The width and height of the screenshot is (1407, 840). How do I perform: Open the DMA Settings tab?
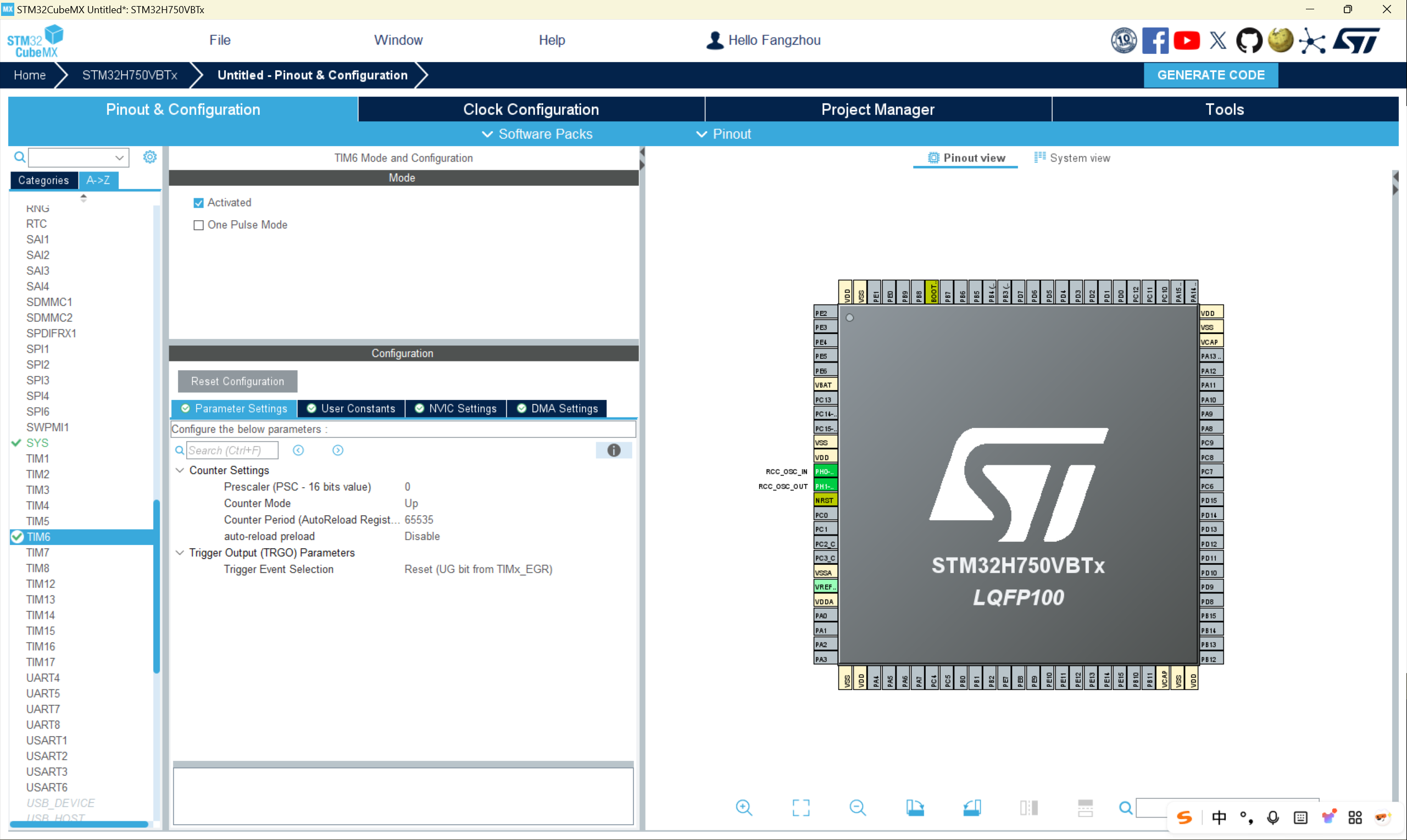557,409
